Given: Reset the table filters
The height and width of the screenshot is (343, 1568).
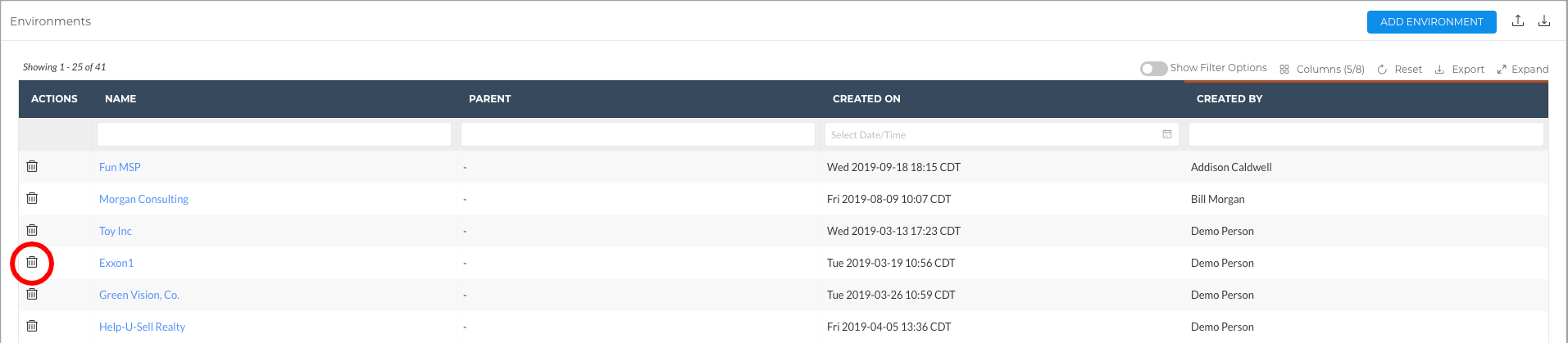Looking at the screenshot, I should coord(1400,70).
